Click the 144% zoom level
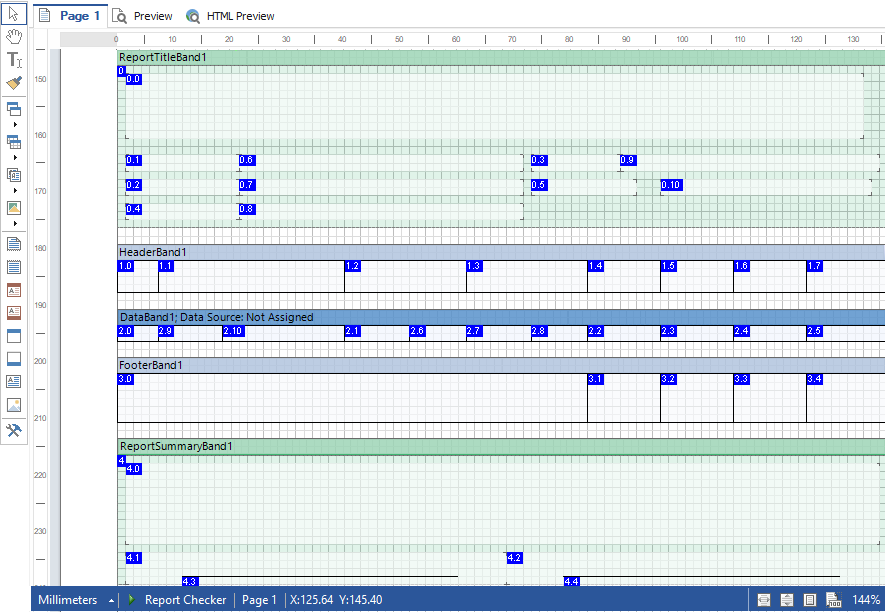This screenshot has height=612, width=885. [x=866, y=600]
